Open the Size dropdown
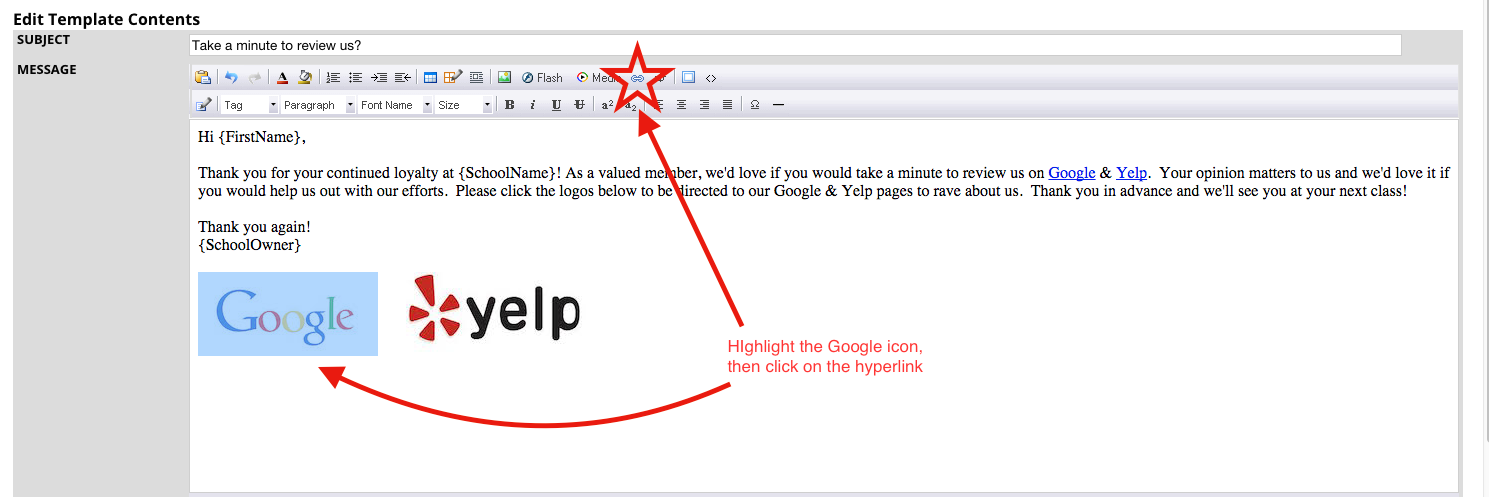Image resolution: width=1489 pixels, height=497 pixels. pos(464,104)
